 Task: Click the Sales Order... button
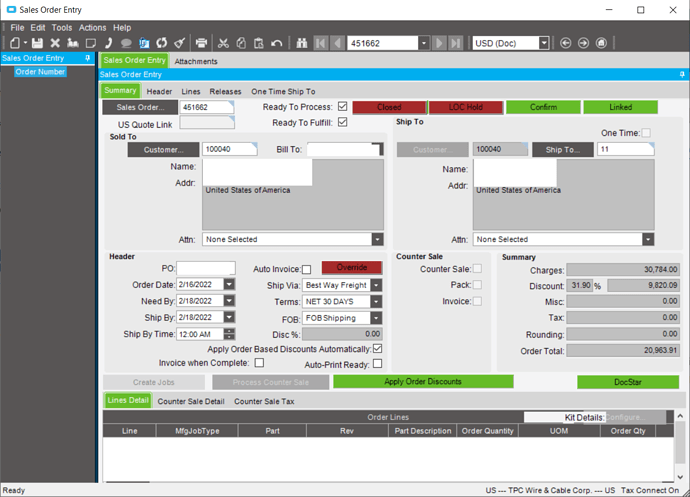pyautogui.click(x=140, y=107)
